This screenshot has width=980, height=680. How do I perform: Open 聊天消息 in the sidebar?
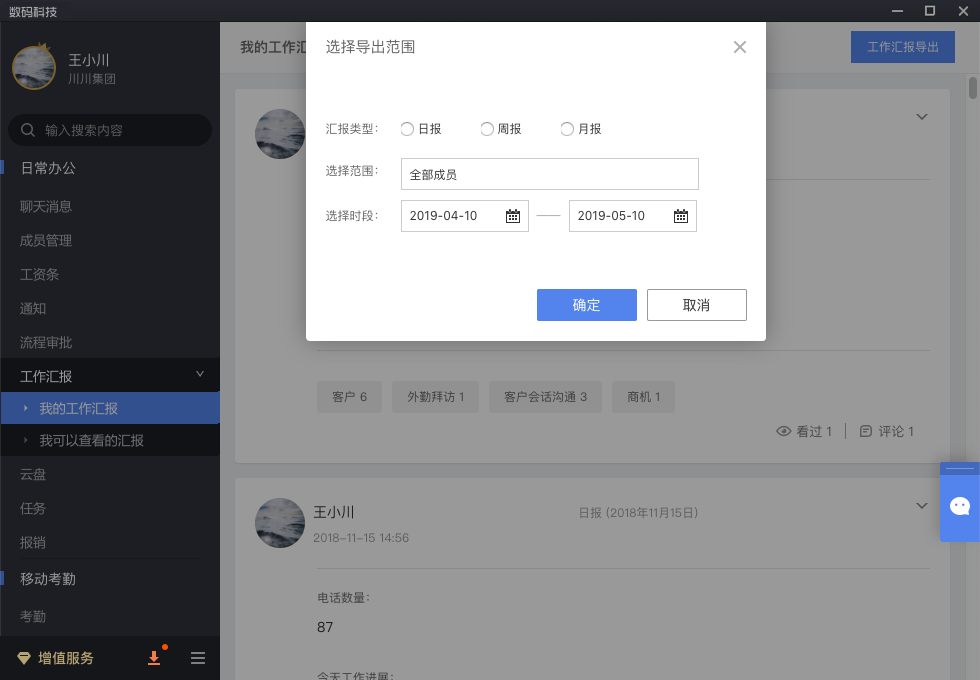[46, 206]
